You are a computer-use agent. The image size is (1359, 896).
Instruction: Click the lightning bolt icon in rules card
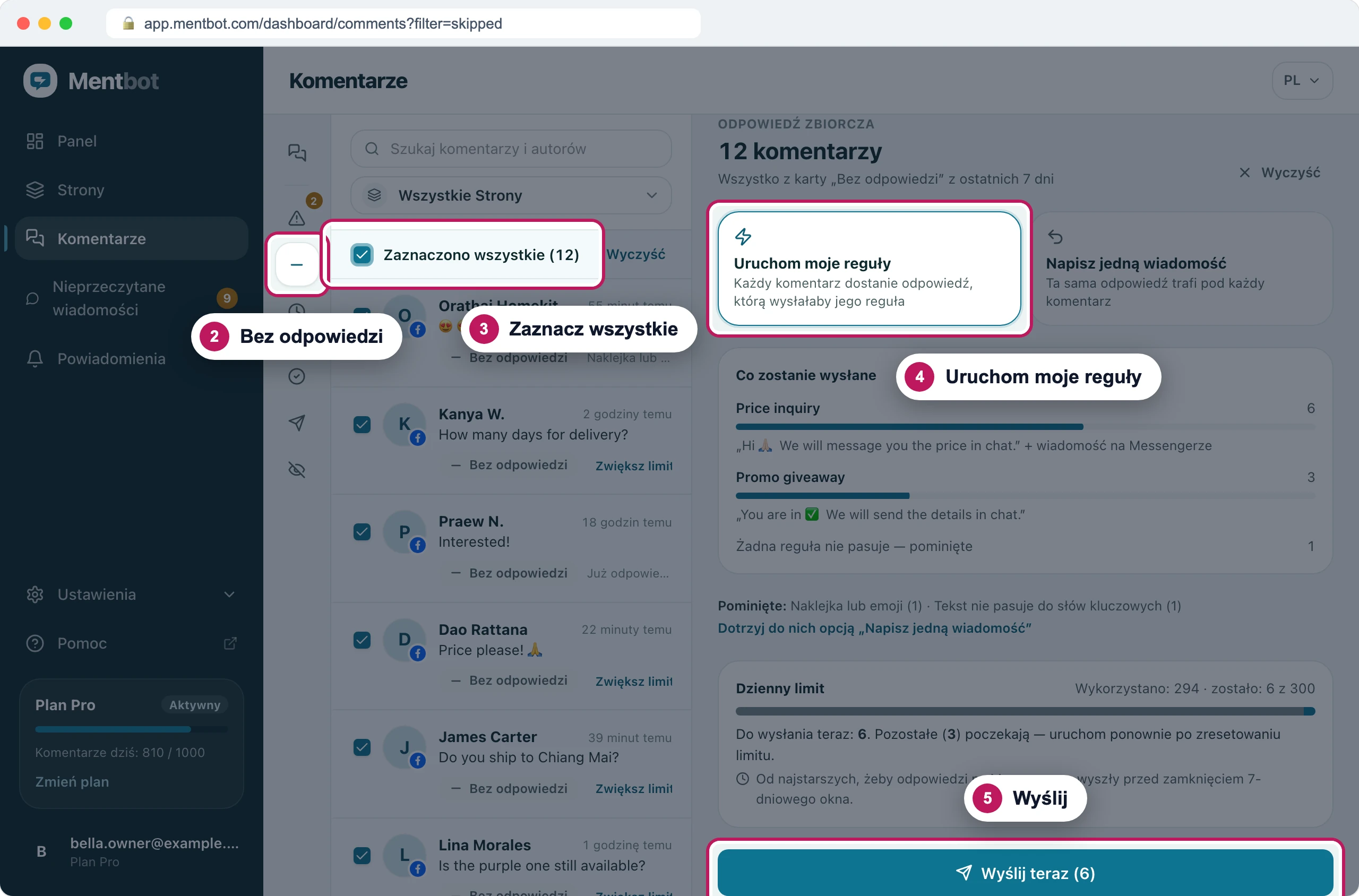(743, 237)
